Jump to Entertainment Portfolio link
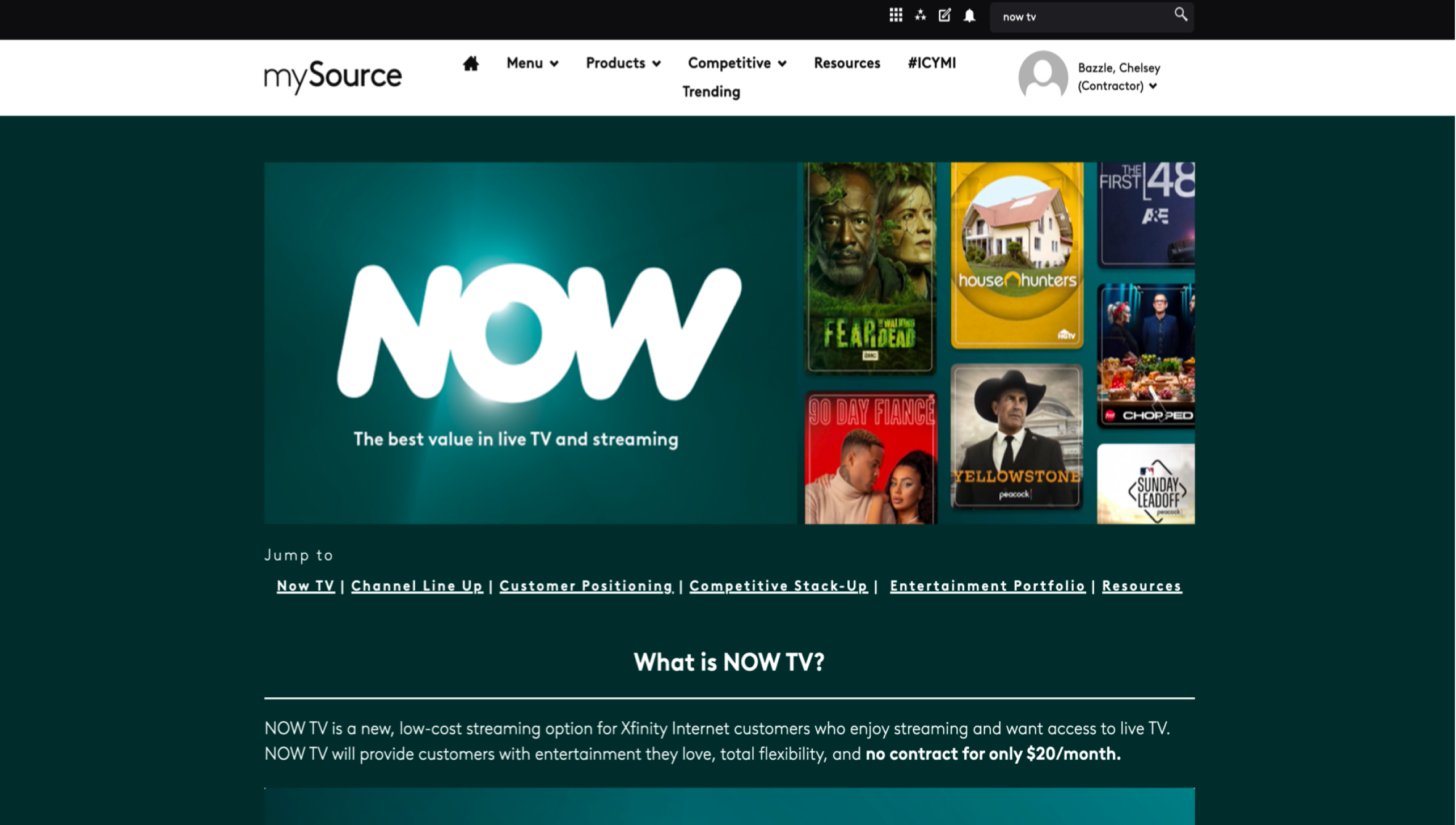Image resolution: width=1456 pixels, height=825 pixels. point(987,586)
